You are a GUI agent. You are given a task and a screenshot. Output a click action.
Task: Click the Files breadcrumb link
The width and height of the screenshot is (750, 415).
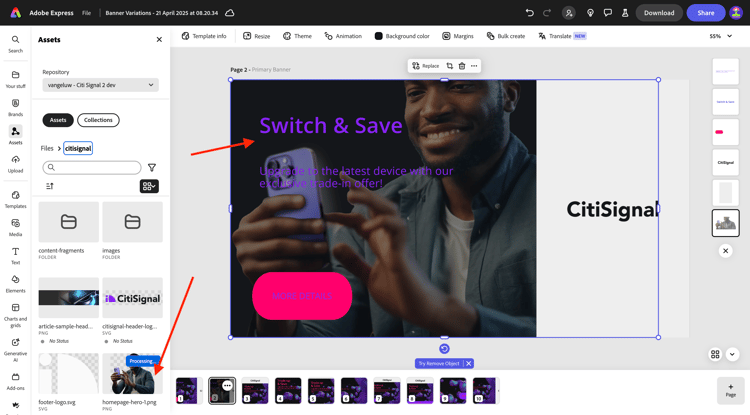47,148
